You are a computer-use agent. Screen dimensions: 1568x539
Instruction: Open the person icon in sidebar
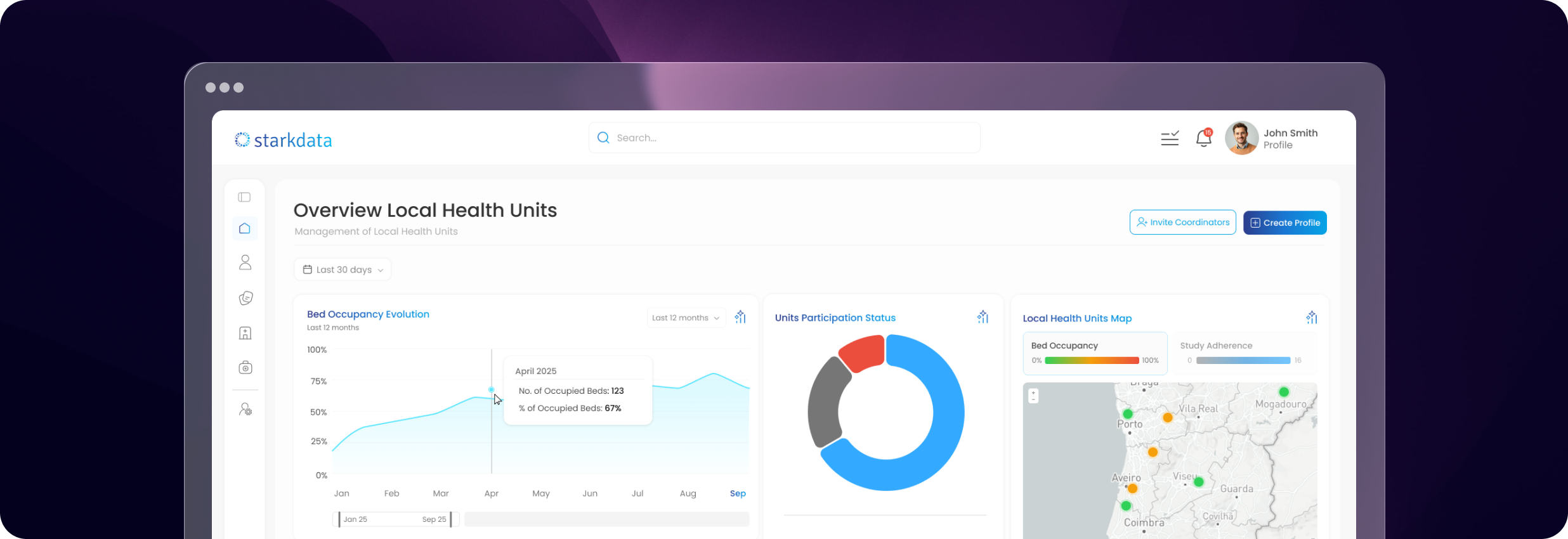pyautogui.click(x=245, y=263)
